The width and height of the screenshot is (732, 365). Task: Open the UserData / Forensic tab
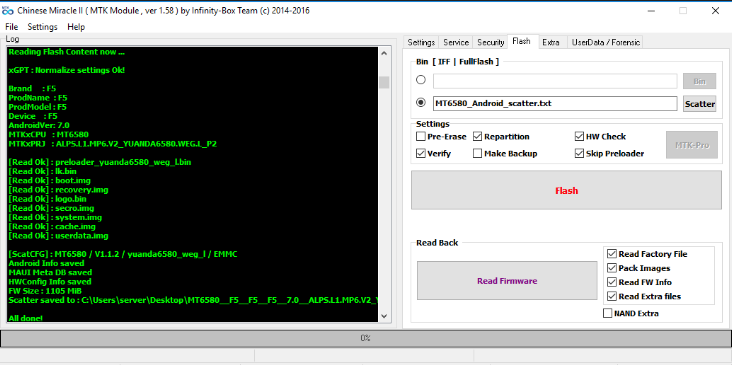tap(605, 42)
